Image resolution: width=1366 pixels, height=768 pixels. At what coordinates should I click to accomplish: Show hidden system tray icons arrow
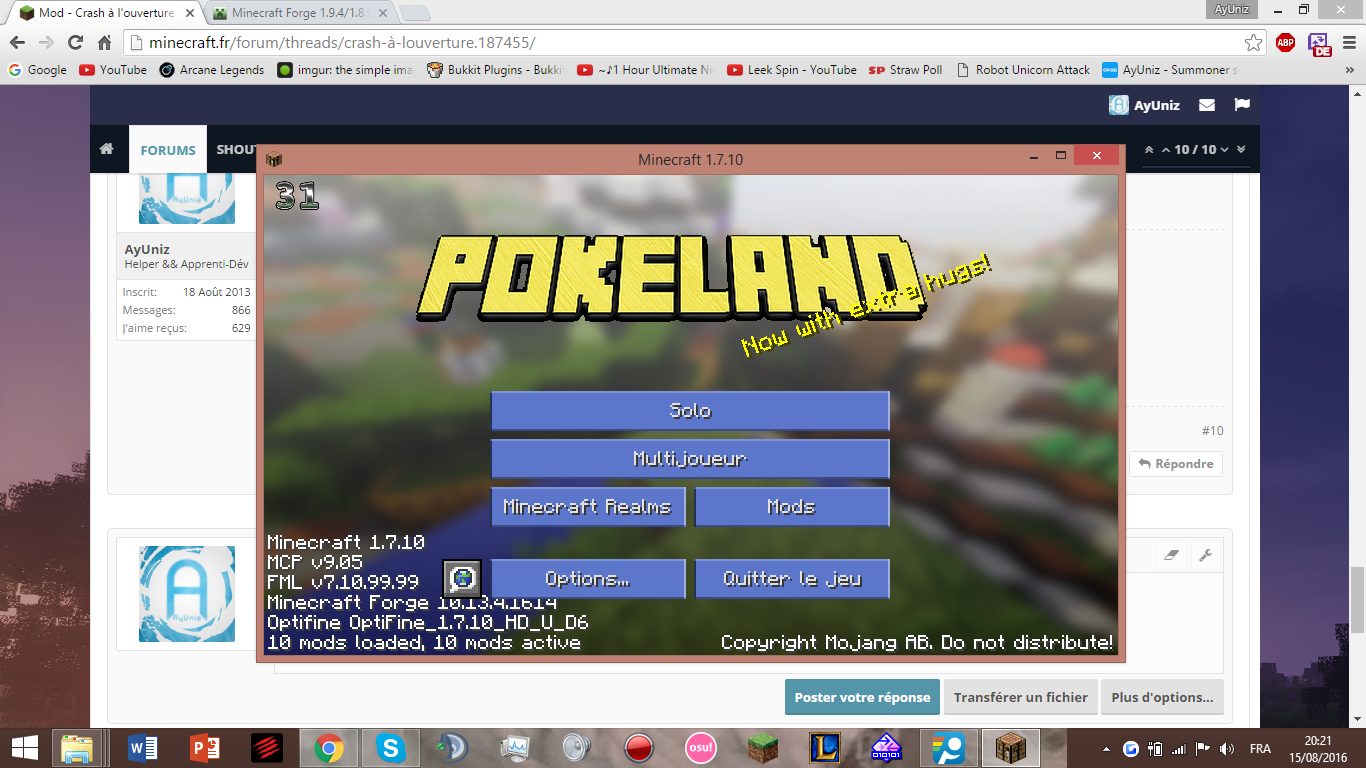pos(1106,748)
